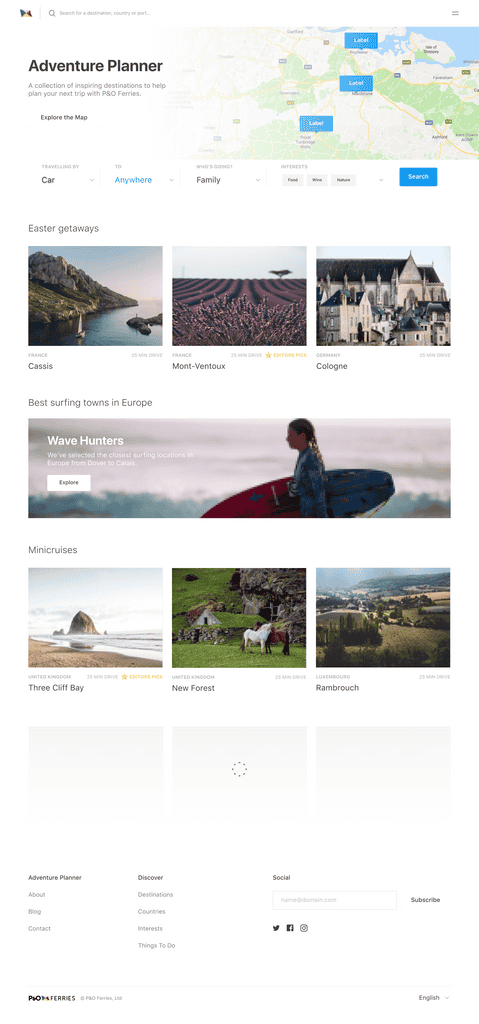Expand the Travelling By Car dropdown
Image resolution: width=479 pixels, height=1024 pixels.
point(68,180)
